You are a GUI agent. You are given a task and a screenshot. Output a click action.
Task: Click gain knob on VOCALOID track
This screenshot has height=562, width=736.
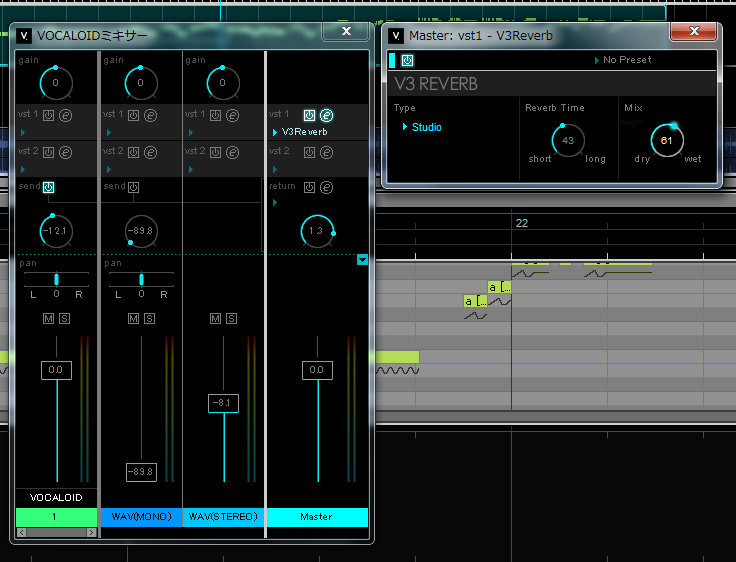pos(56,83)
